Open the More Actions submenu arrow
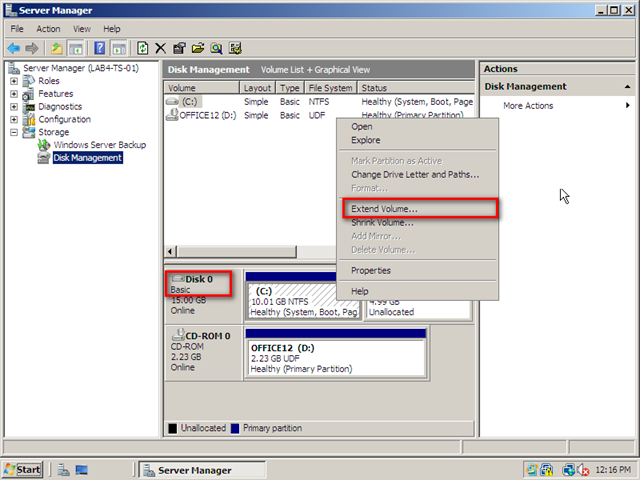This screenshot has width=640, height=480. click(628, 106)
